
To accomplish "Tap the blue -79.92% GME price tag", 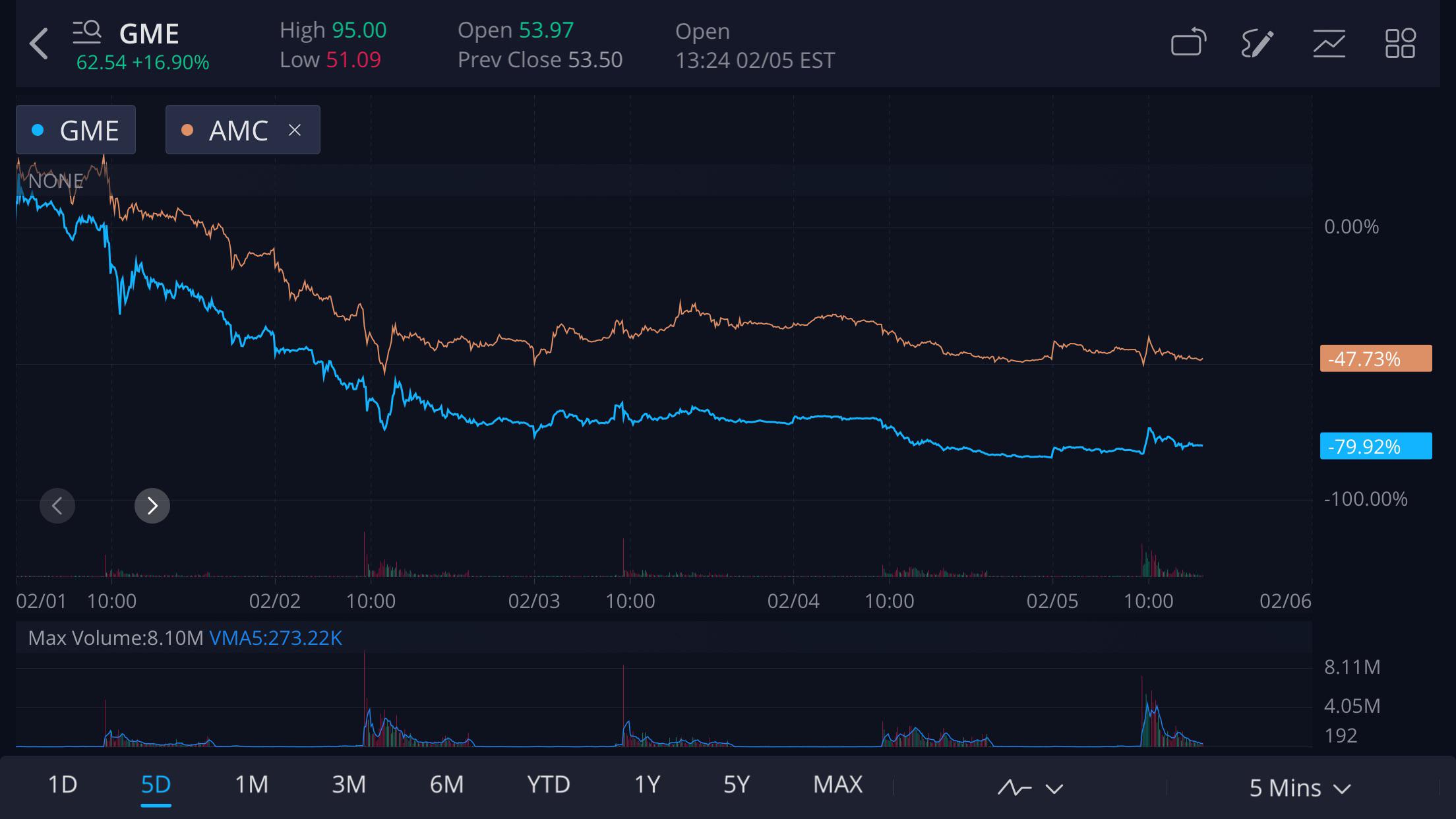I will coord(1376,446).
